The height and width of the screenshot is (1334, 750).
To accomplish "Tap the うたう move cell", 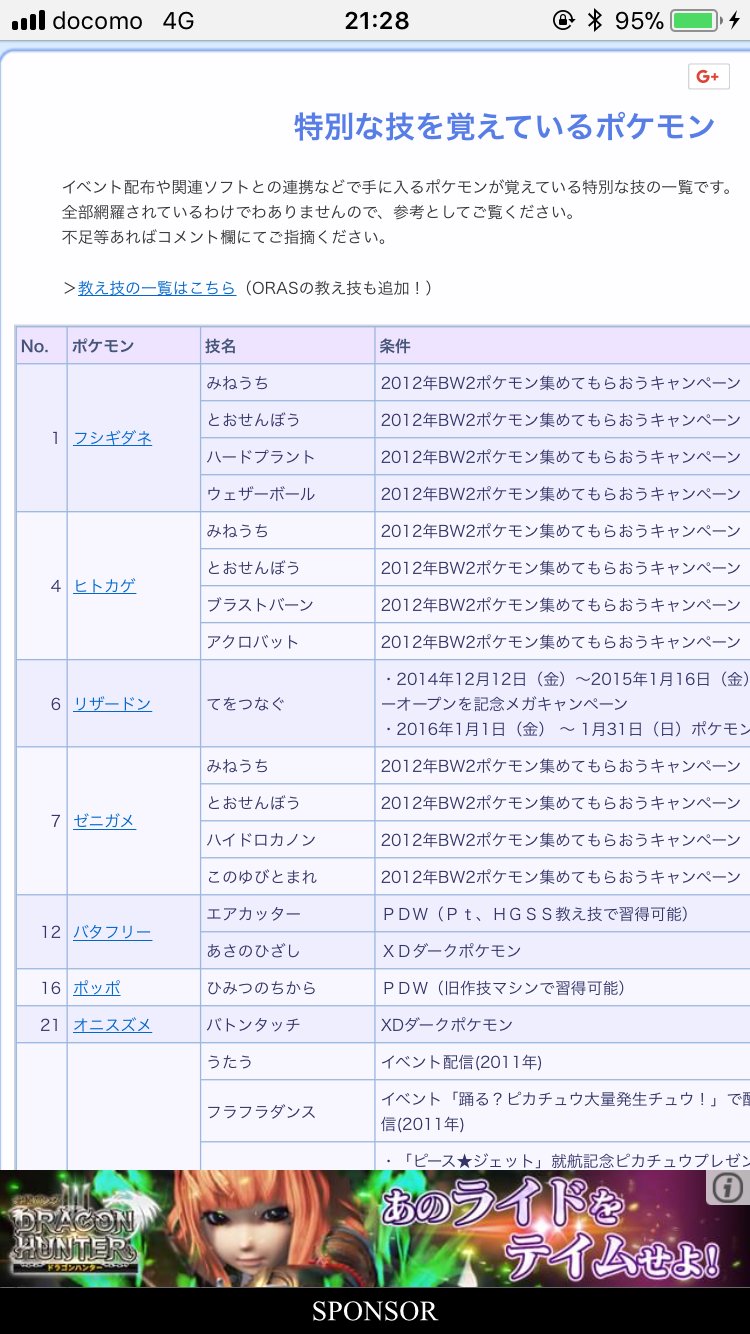I will [287, 1062].
